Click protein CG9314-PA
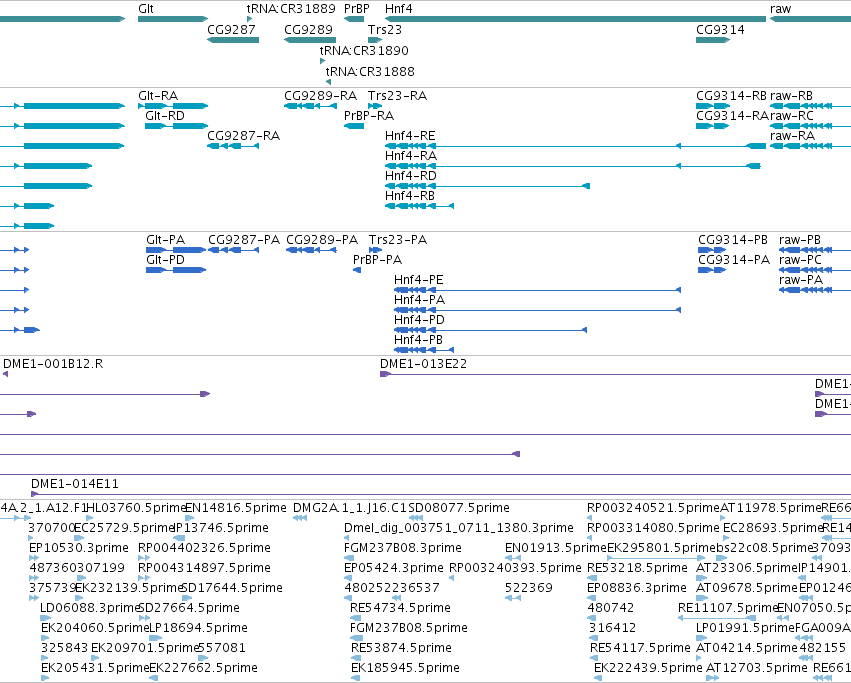 pyautogui.click(x=712, y=270)
